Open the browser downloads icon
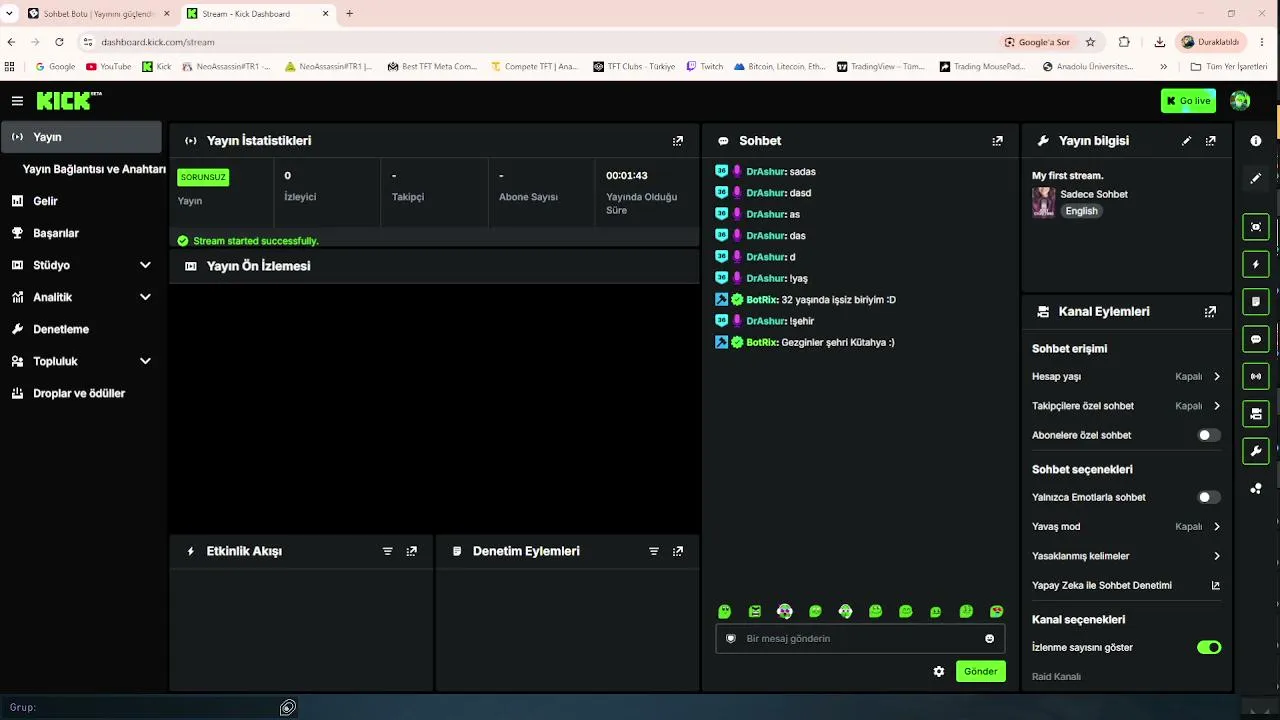Viewport: 1280px width, 720px height. (1159, 42)
